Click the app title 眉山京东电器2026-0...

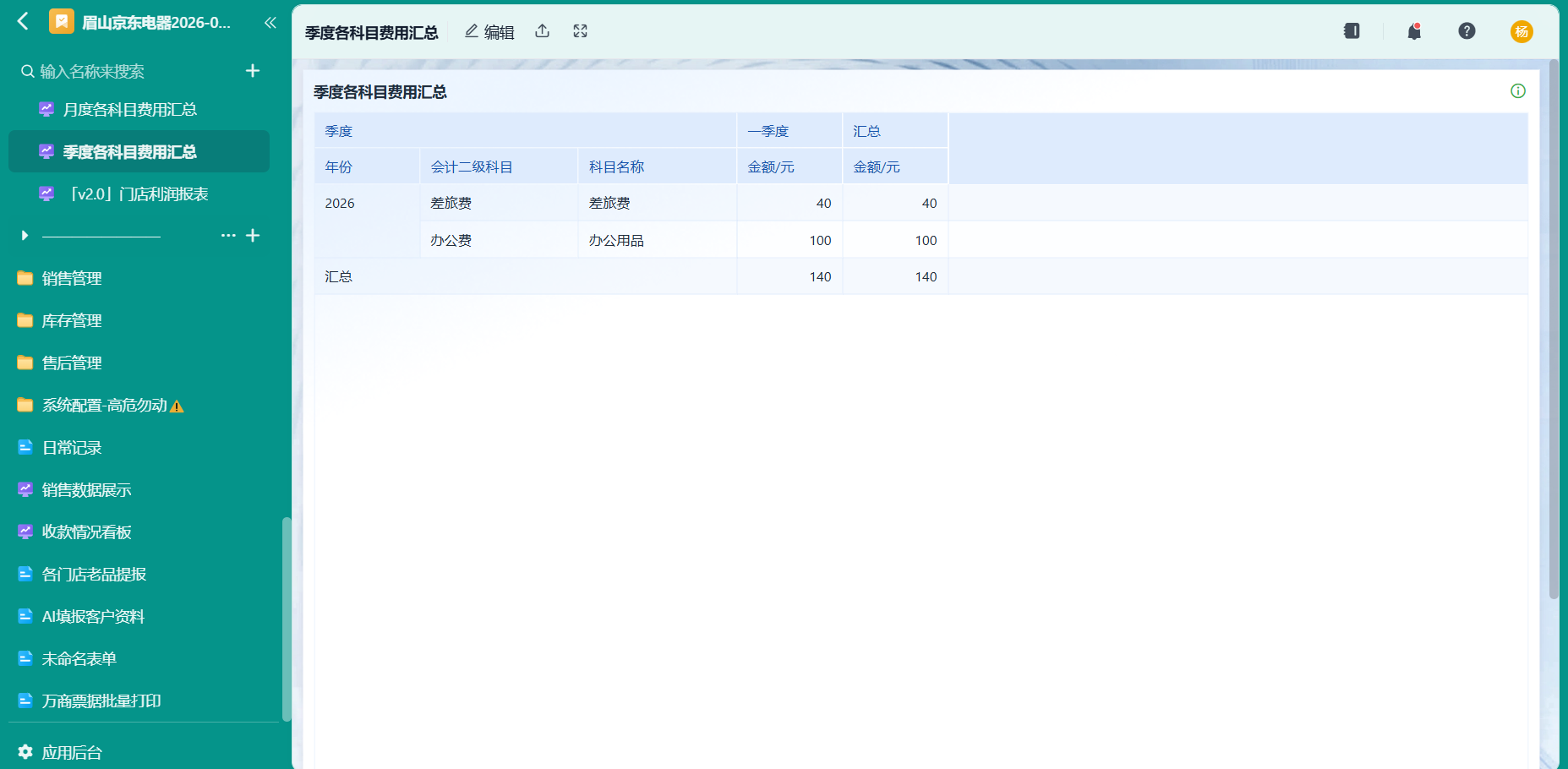click(x=156, y=23)
